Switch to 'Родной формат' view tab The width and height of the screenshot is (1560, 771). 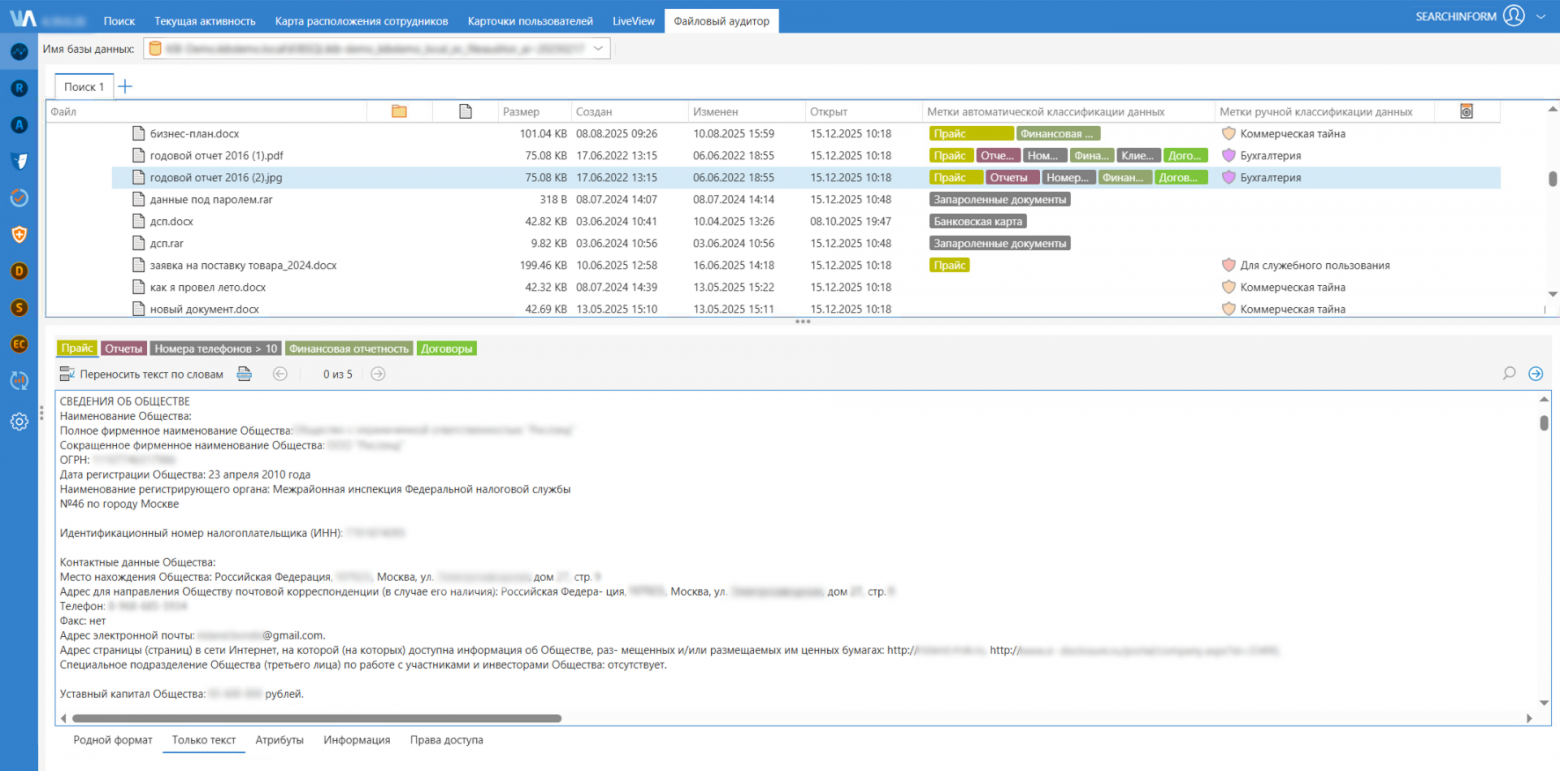[113, 741]
